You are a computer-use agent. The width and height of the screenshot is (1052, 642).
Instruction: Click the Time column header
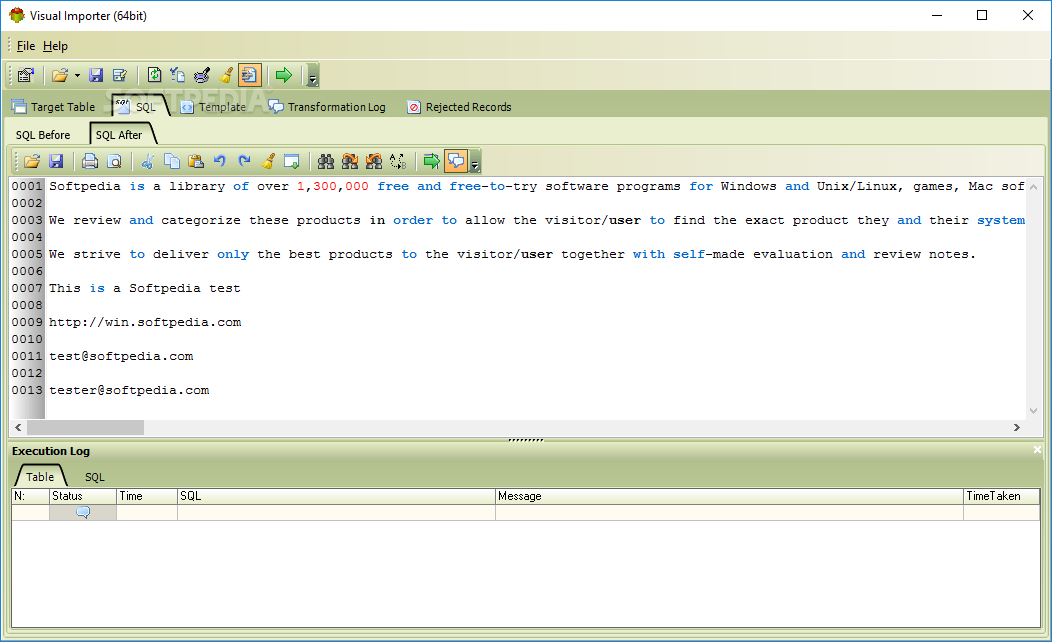pos(147,496)
